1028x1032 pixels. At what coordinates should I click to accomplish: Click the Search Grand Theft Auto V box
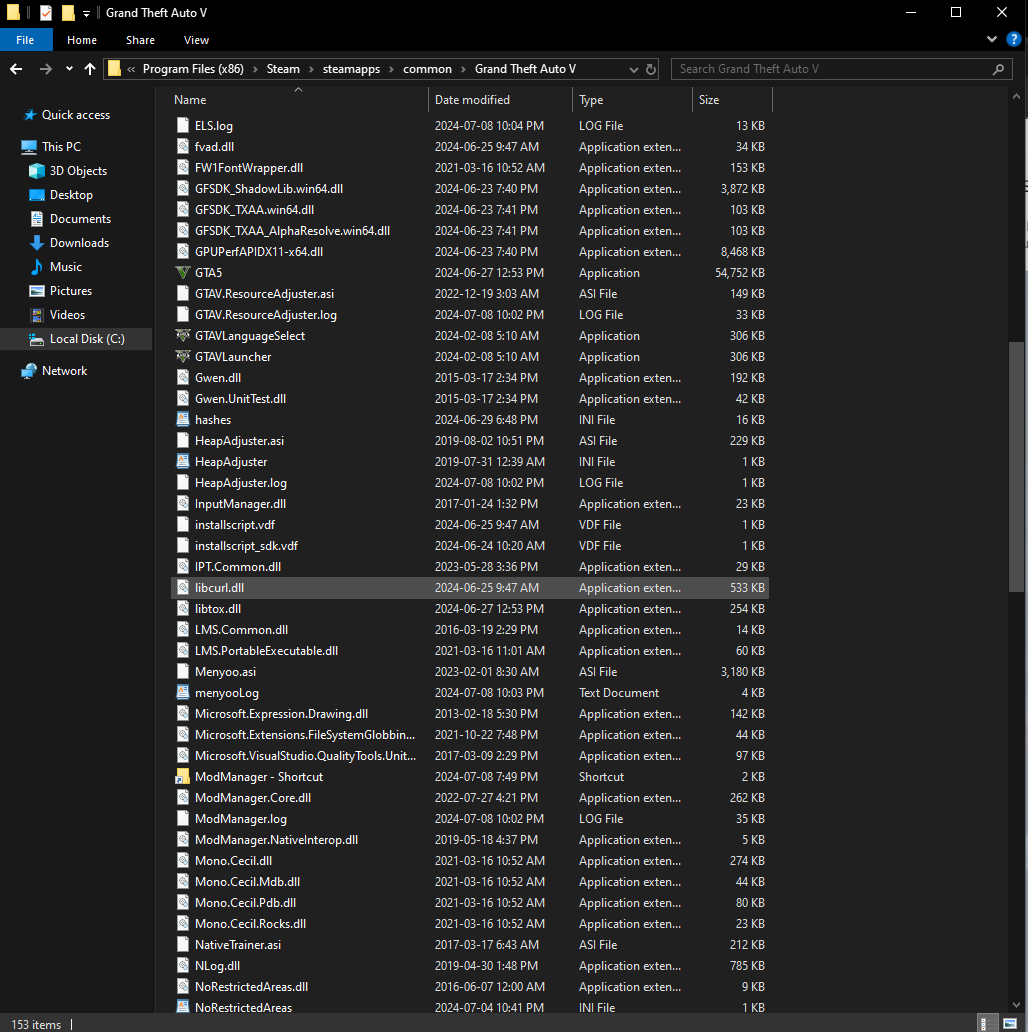(x=830, y=69)
